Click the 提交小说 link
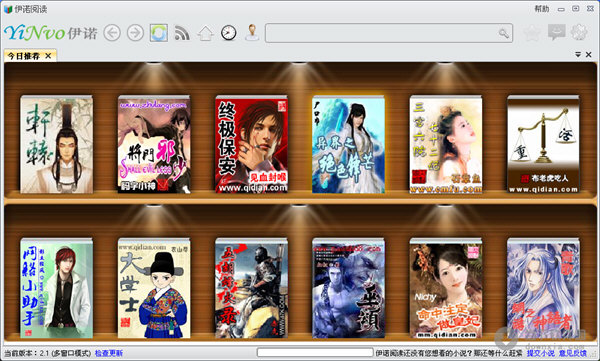Viewport: 600px width, 361px height. pos(540,353)
